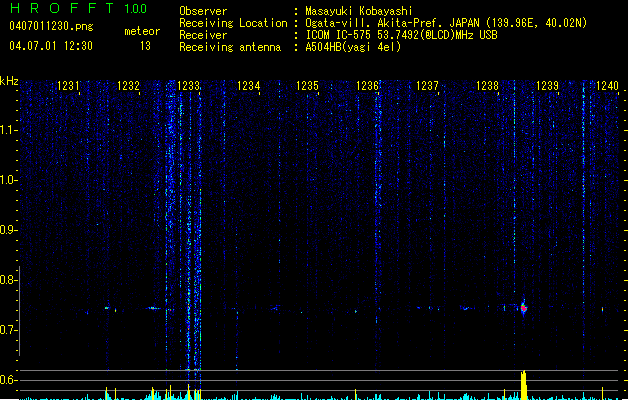The width and height of the screenshot is (629, 400).
Task: Click the observer name Masayuki Kobayashi
Action: (x=359, y=11)
